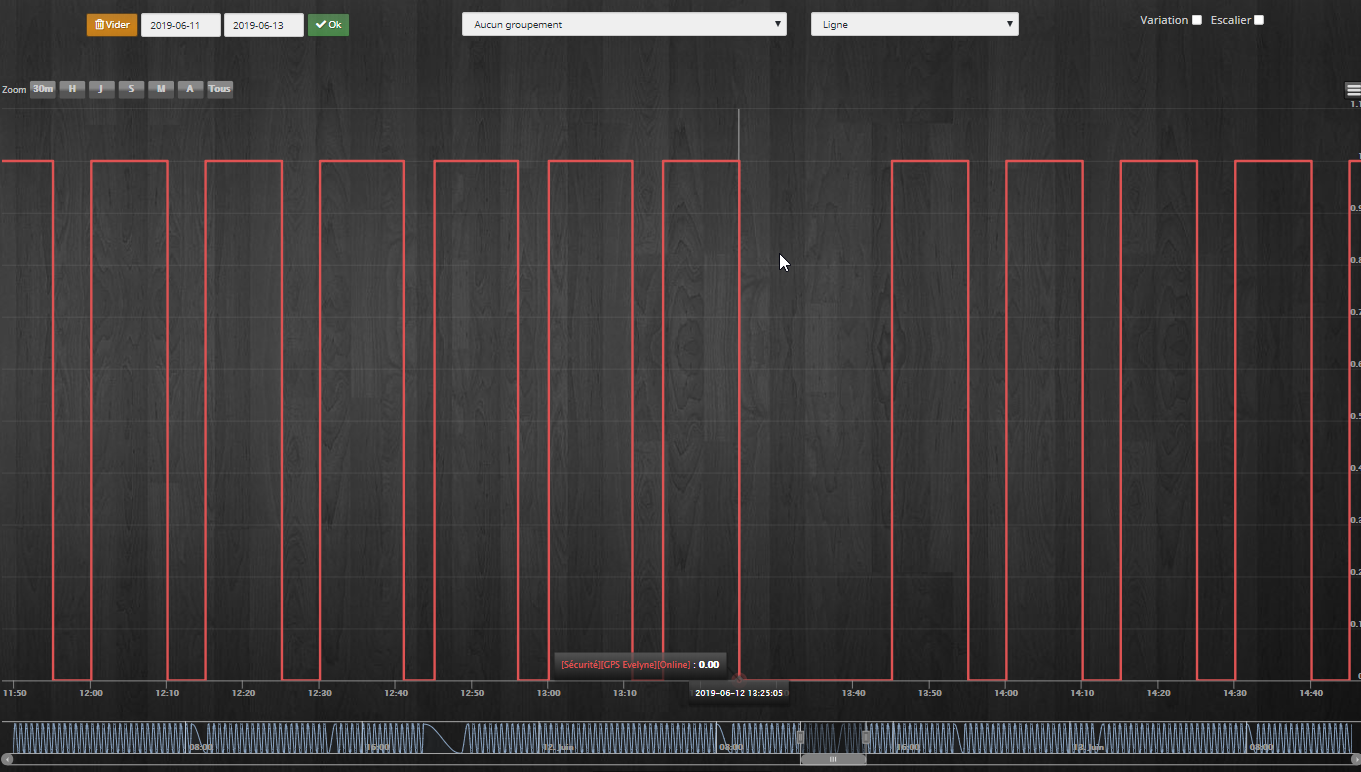Click the 11:50 time axis label

coord(15,693)
